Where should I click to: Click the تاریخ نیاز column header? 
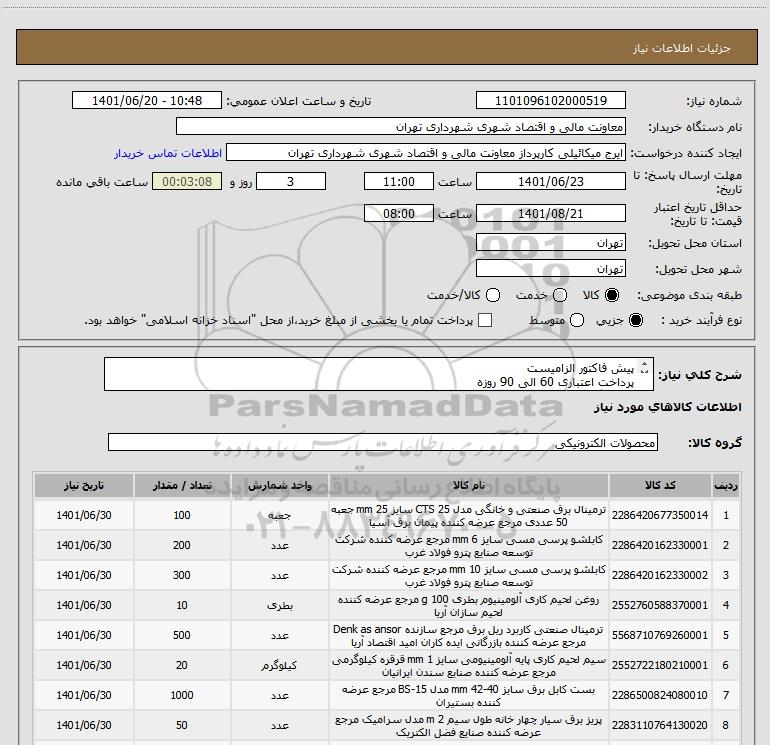pos(84,486)
